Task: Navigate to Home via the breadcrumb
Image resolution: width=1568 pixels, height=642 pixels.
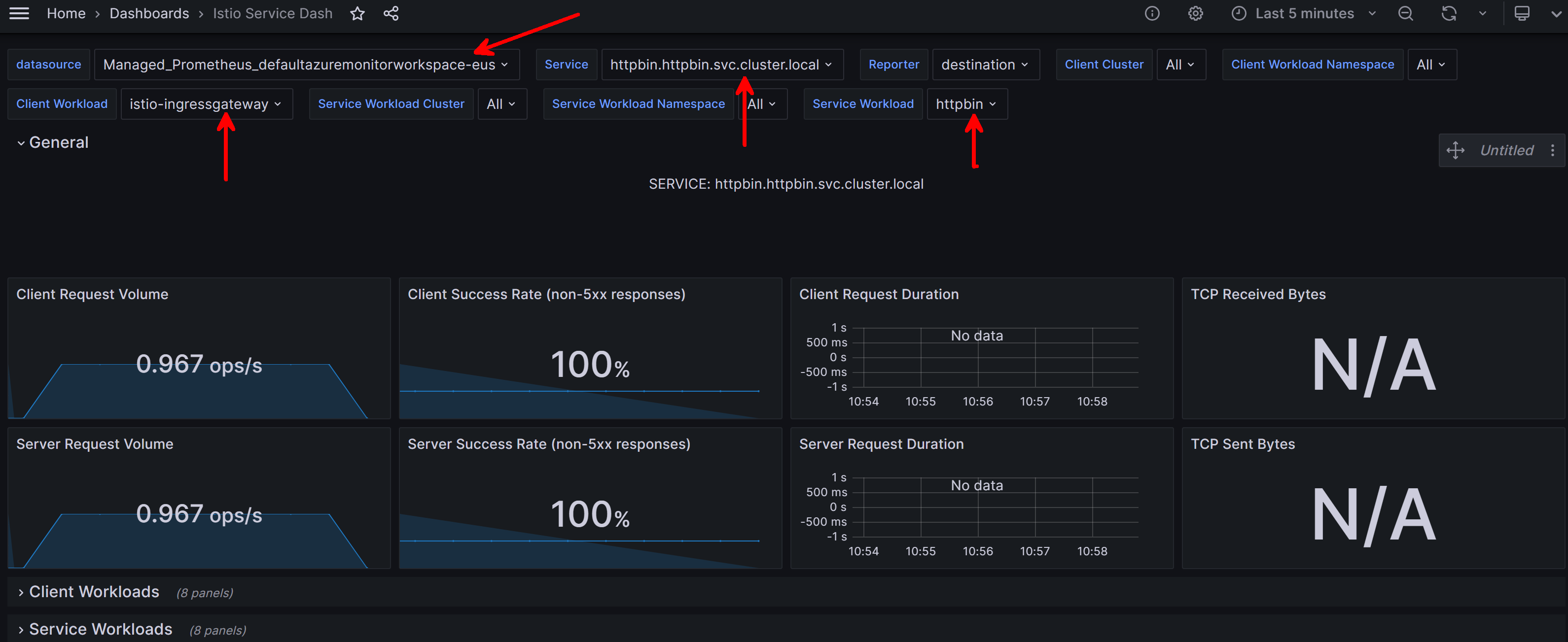Action: (x=66, y=13)
